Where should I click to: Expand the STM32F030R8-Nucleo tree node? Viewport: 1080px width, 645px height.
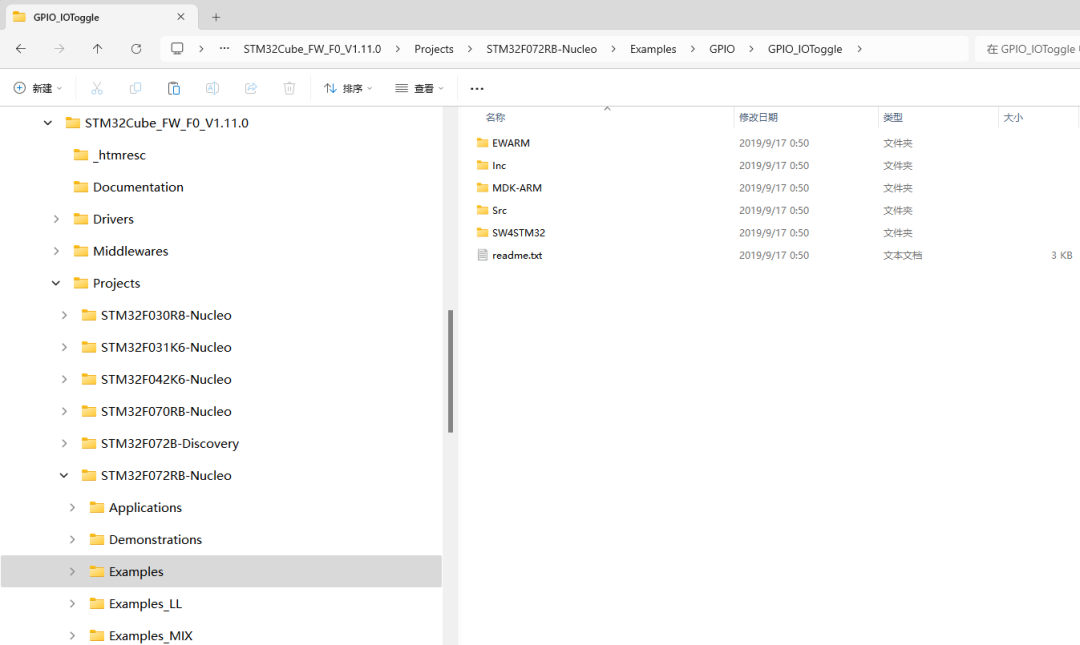(x=63, y=315)
